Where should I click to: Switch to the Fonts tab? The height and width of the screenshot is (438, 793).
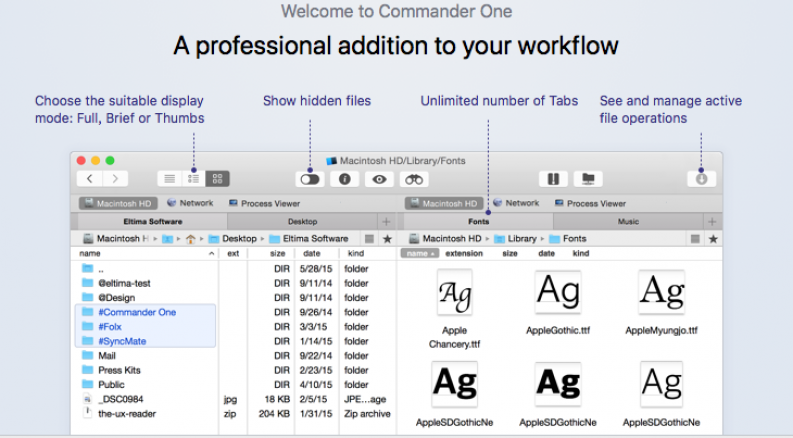(478, 222)
